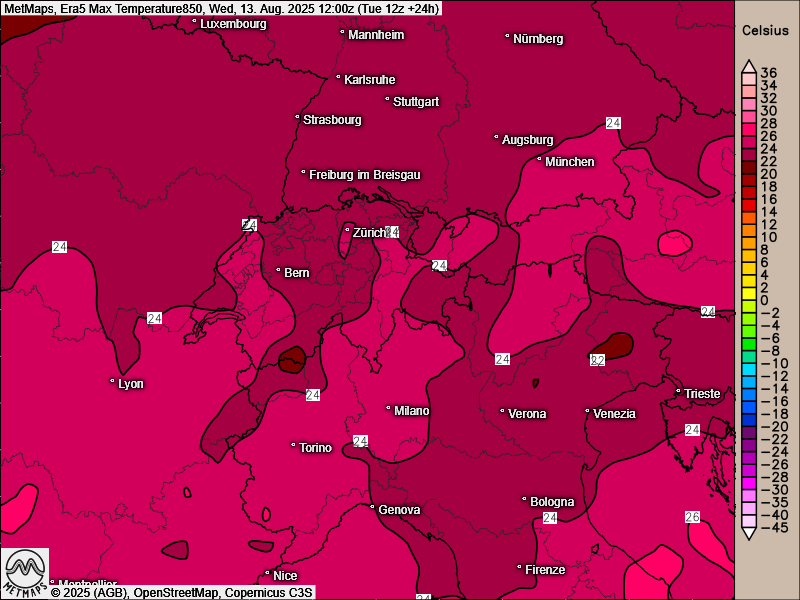Viewport: 800px width, 600px height.
Task: Select the Trieste city label
Action: (x=702, y=394)
